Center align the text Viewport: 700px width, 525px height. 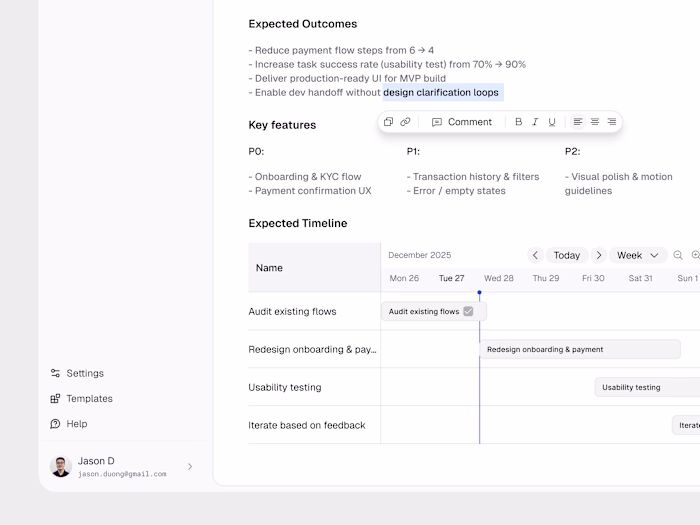point(595,122)
